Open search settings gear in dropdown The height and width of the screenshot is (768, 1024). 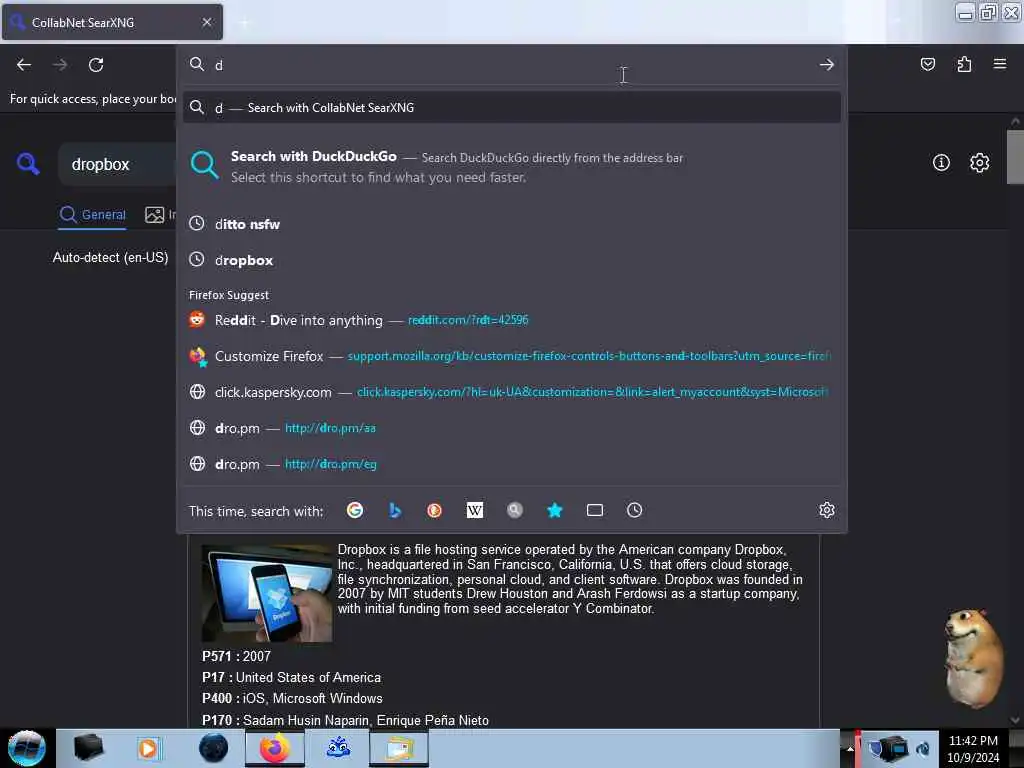[x=826, y=510]
